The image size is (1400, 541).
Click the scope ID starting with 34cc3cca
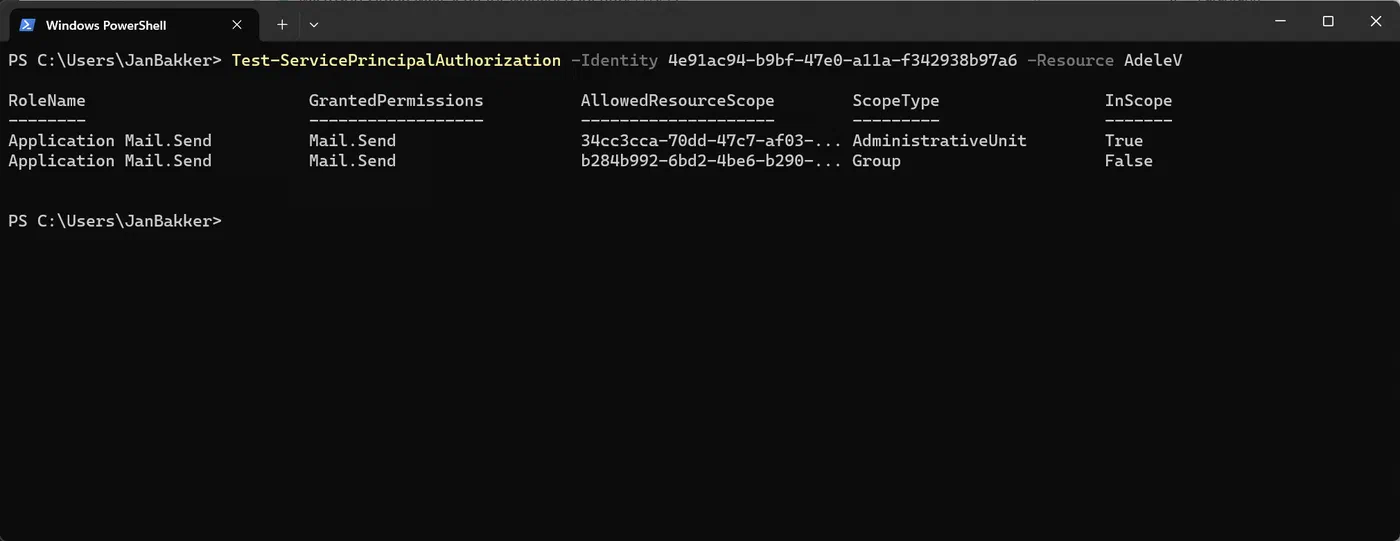[711, 141]
